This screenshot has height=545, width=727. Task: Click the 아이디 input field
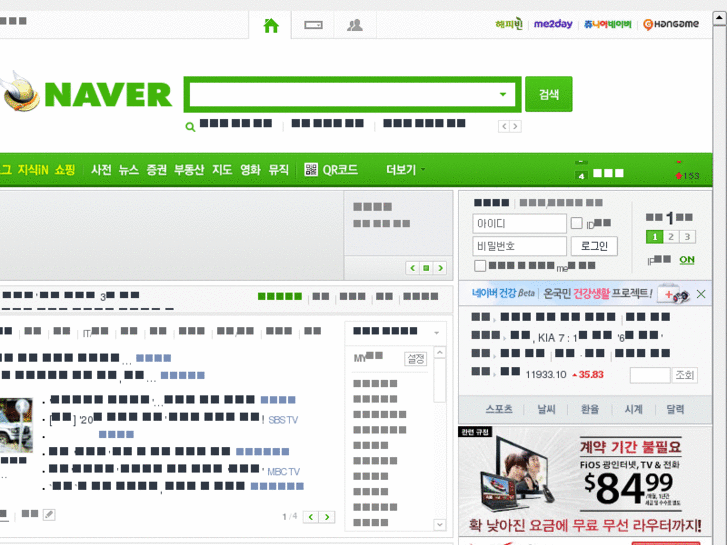click(519, 224)
